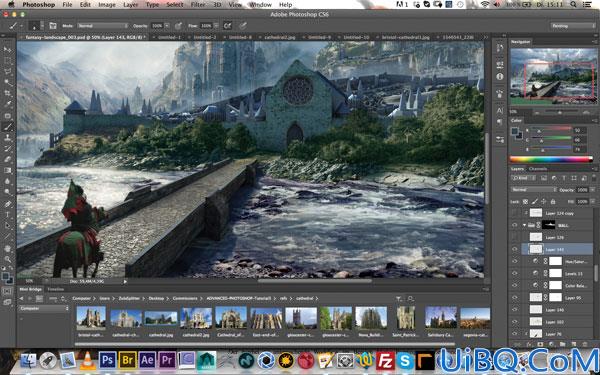Select the Hand tool
Viewport: 600px width, 375px height.
coord(7,249)
